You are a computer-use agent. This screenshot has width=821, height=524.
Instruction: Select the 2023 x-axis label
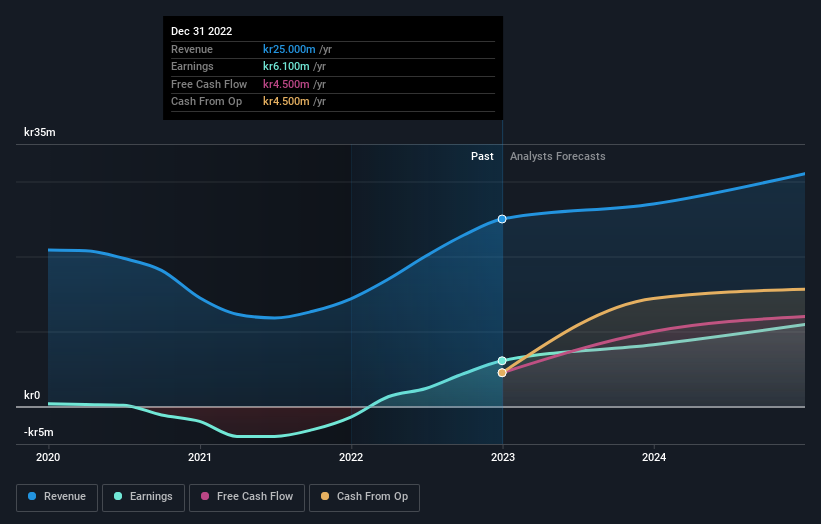click(503, 458)
